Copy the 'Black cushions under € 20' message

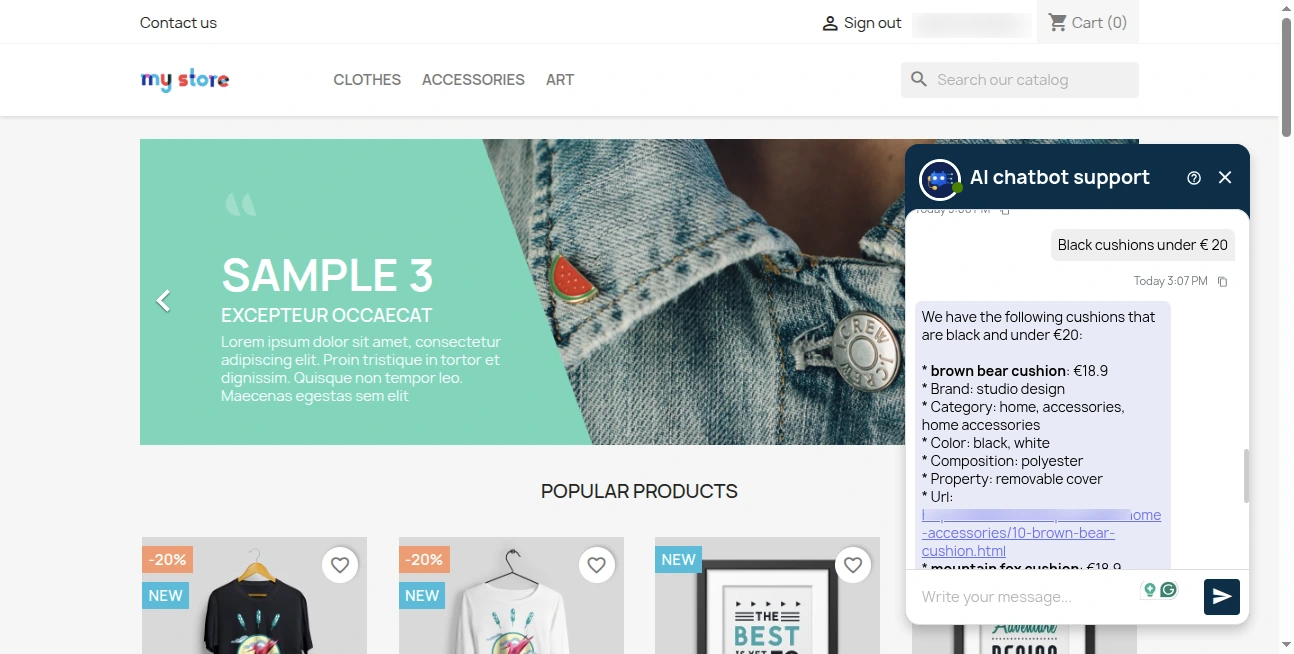click(x=1222, y=282)
